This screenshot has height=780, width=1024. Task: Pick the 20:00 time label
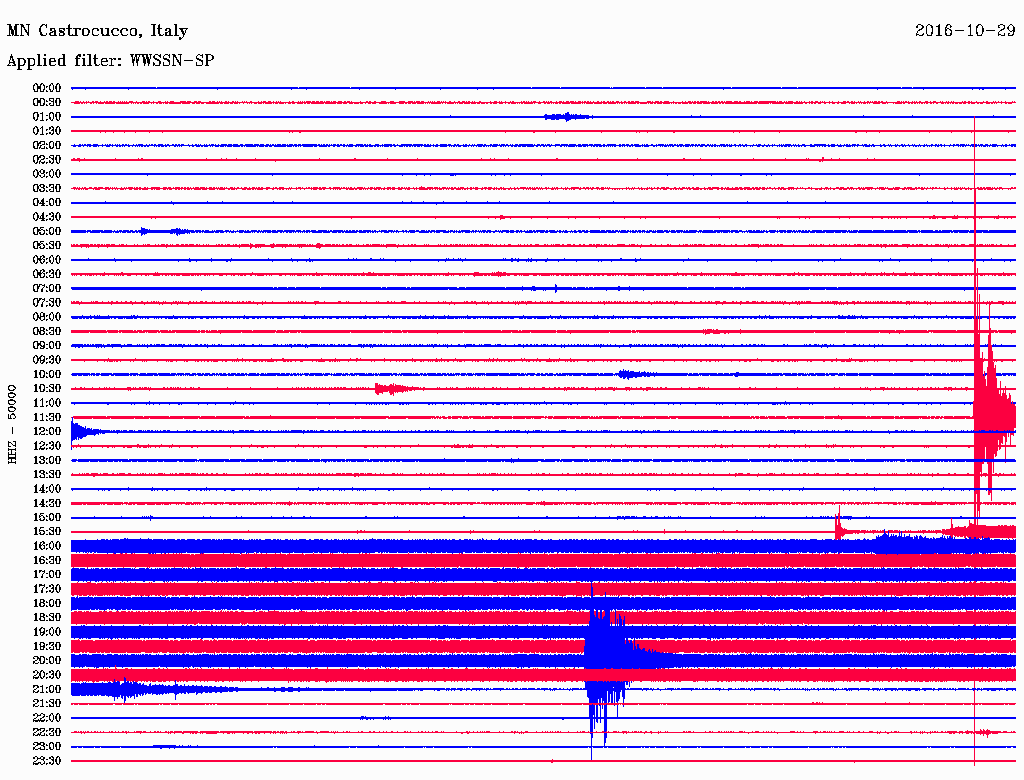[47, 660]
